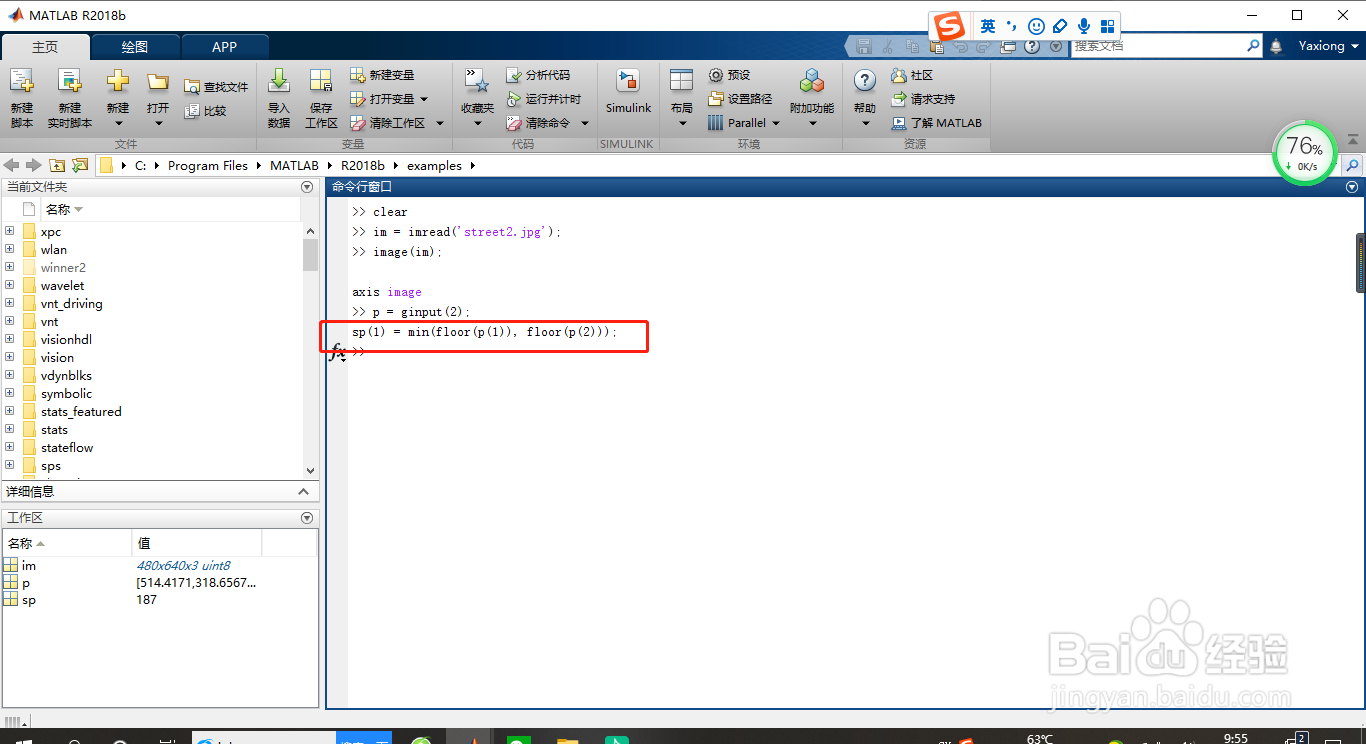Viewport: 1366px width, 744px height.
Task: Open Workspace (工作区) panel actions menu
Action: tap(307, 518)
